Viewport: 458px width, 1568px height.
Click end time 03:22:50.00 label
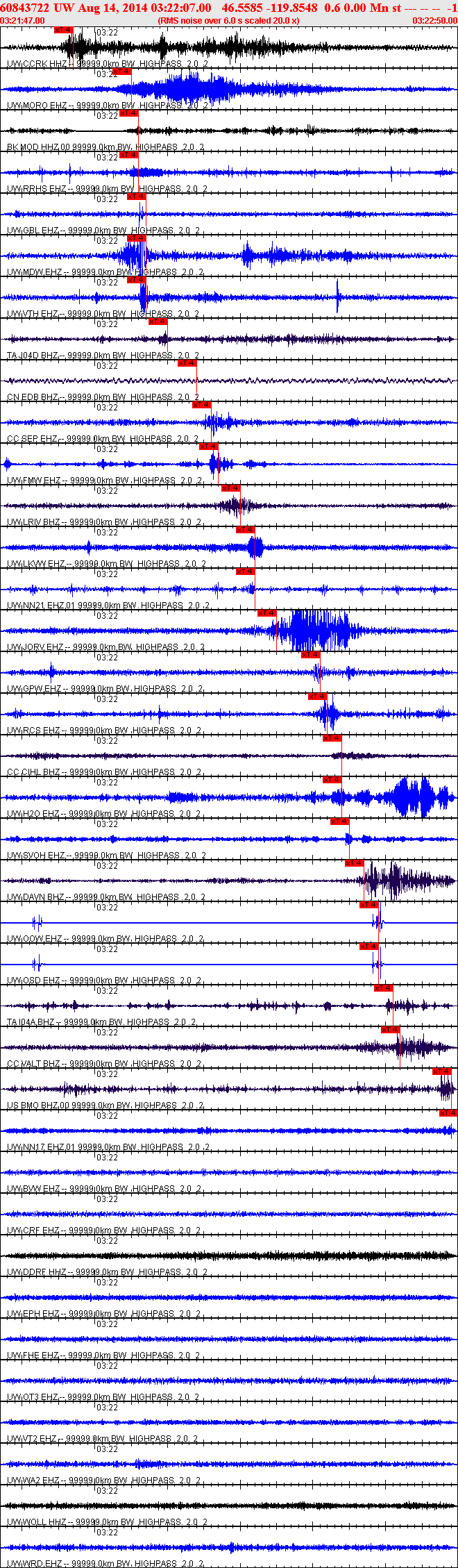tap(435, 21)
